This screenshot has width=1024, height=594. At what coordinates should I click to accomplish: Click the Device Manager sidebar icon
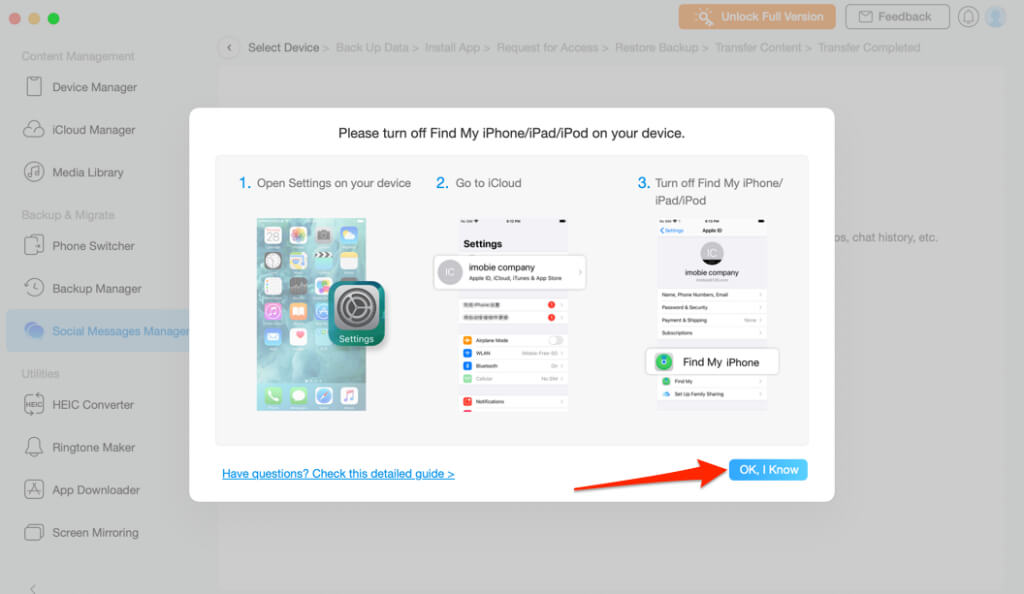click(x=33, y=87)
